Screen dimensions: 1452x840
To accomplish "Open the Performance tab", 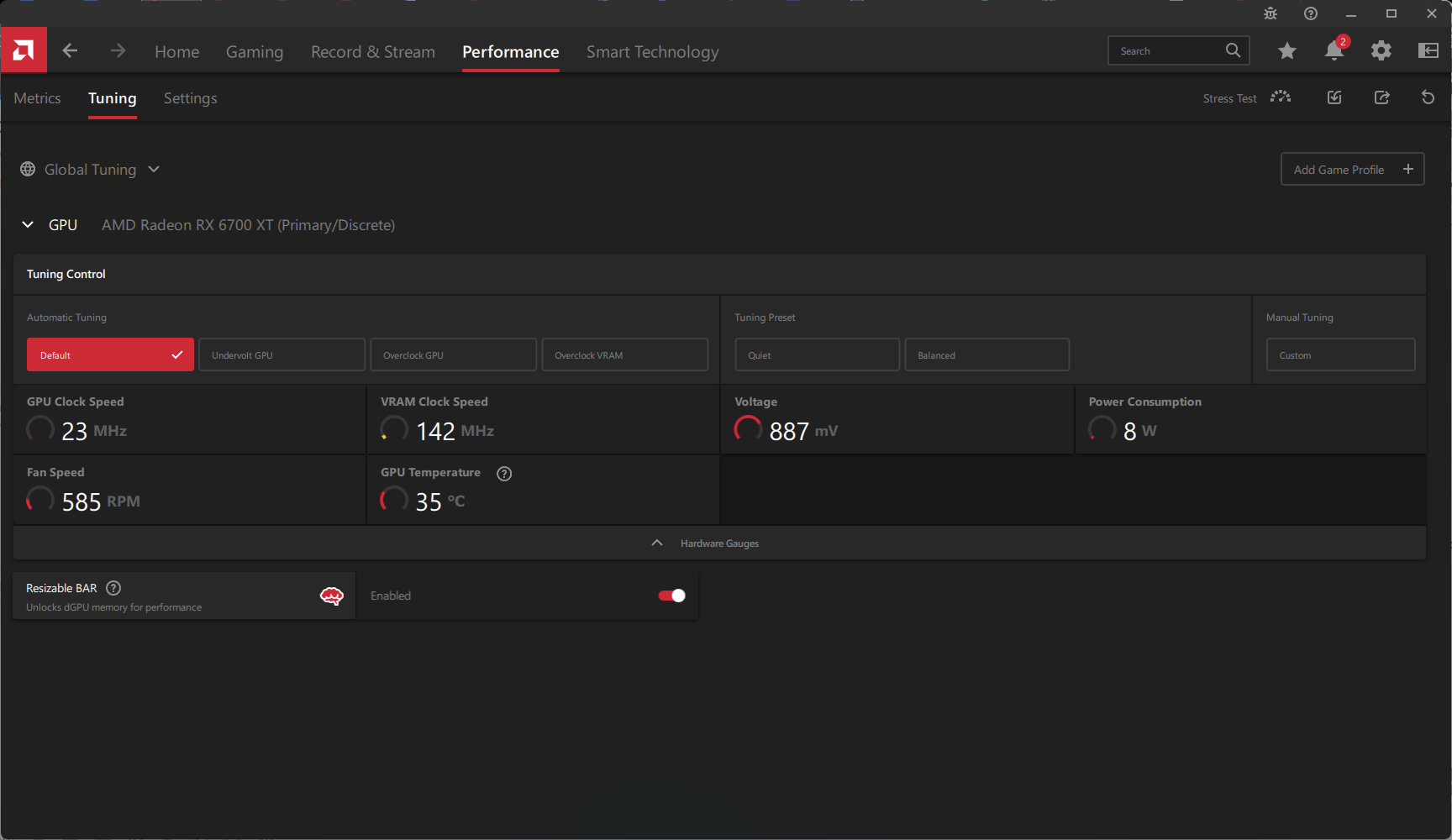I will click(x=510, y=51).
